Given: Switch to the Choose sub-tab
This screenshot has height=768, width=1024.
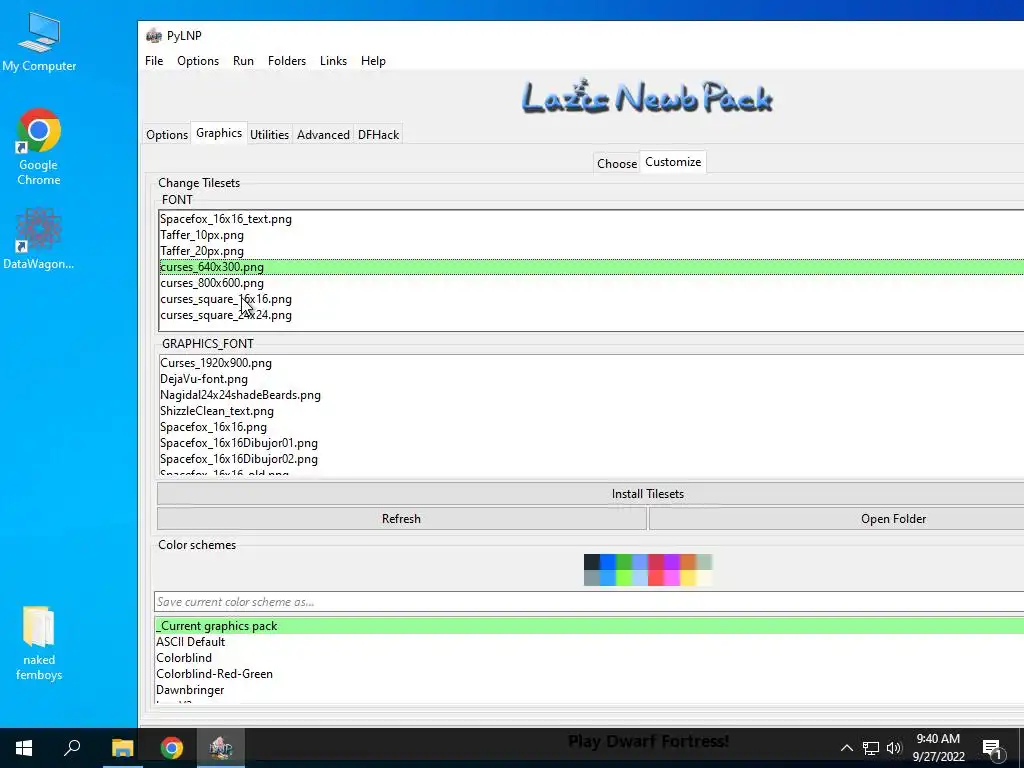Looking at the screenshot, I should pyautogui.click(x=617, y=163).
